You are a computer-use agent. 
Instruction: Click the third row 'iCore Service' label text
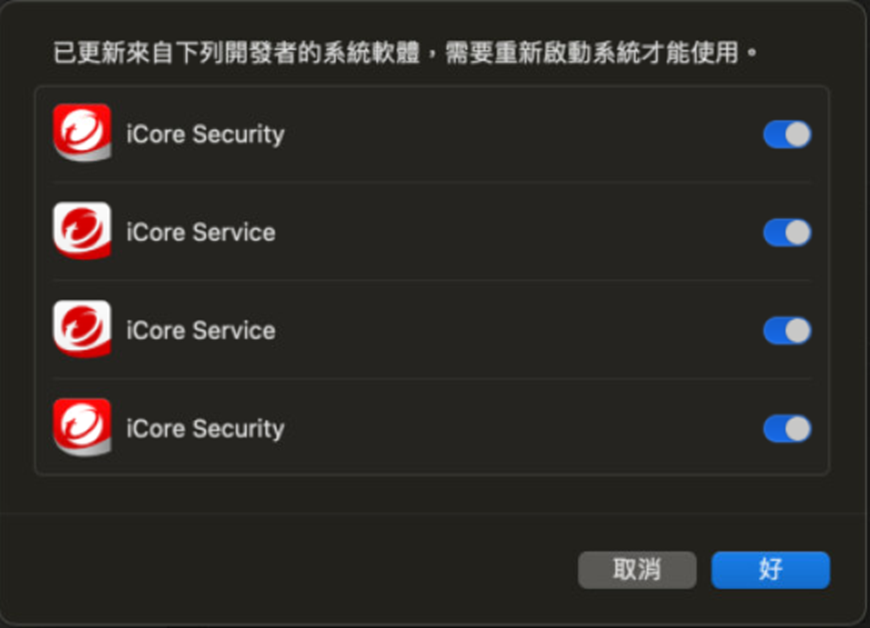(200, 330)
